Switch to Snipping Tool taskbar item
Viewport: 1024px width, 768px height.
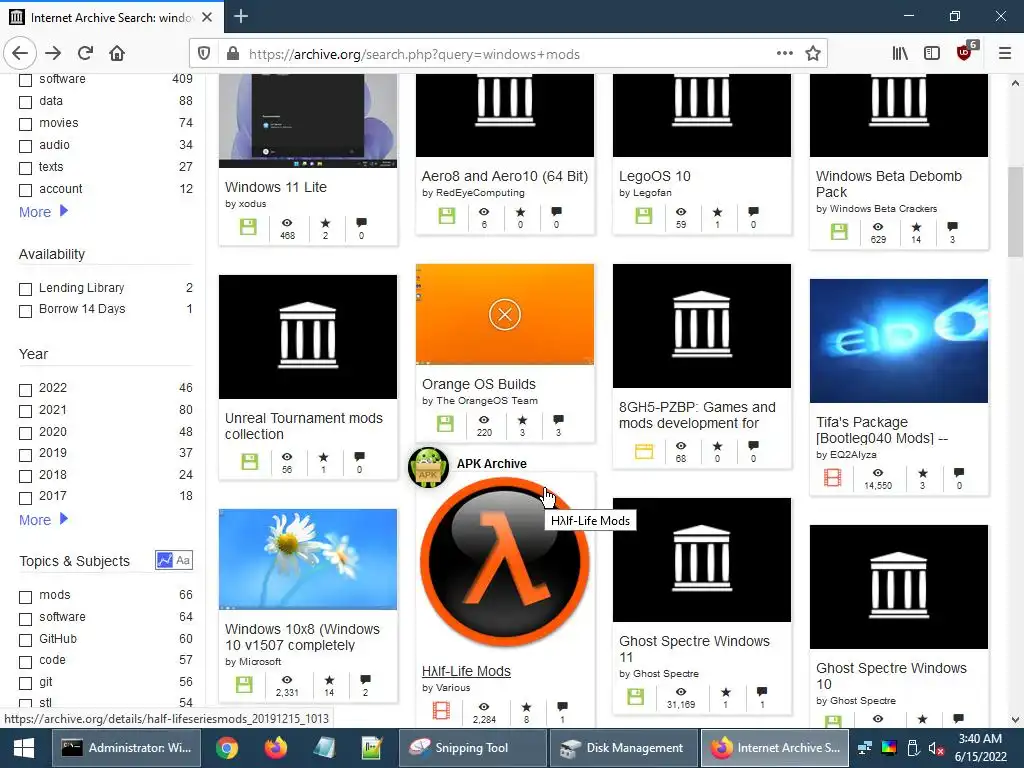pos(472,748)
